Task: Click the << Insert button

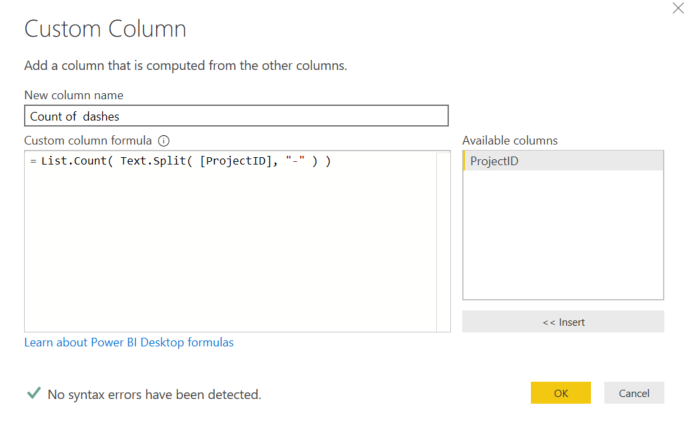Action: click(563, 322)
